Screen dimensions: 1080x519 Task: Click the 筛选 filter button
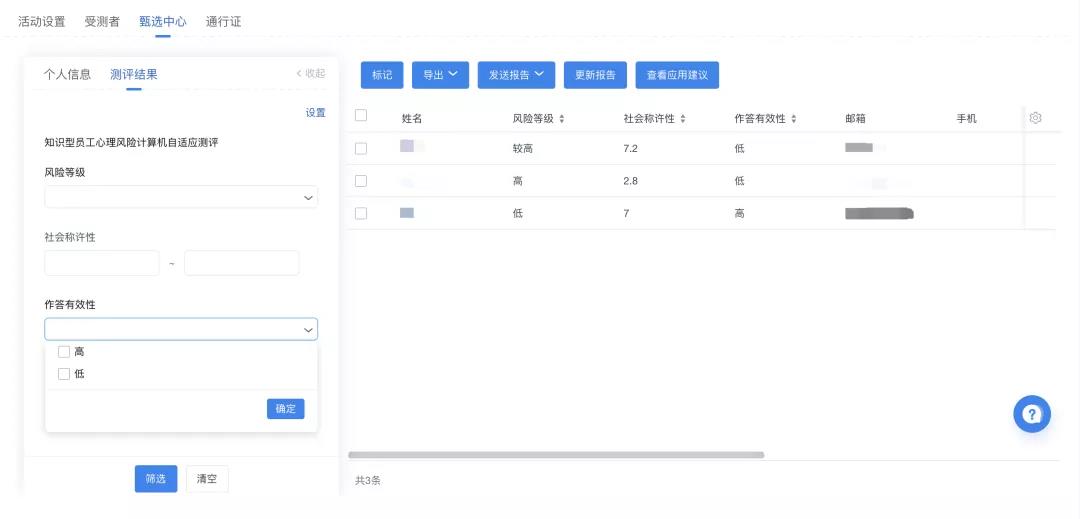155,479
